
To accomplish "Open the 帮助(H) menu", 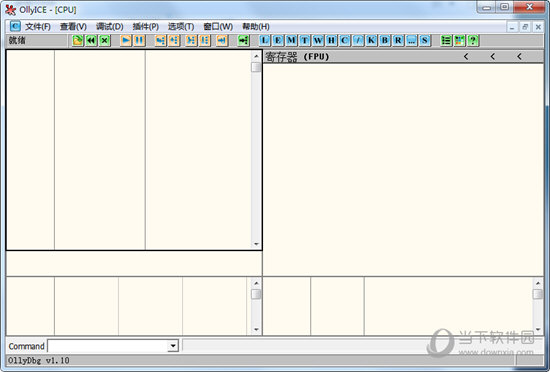I will pyautogui.click(x=256, y=27).
